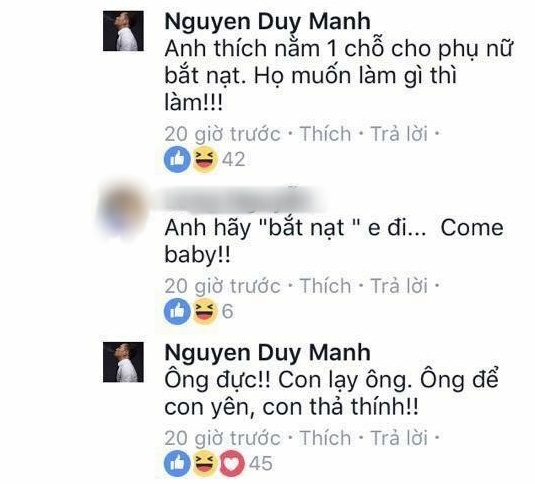
Task: Click the haha emoji beside count 42
Action: pyautogui.click(x=205, y=159)
